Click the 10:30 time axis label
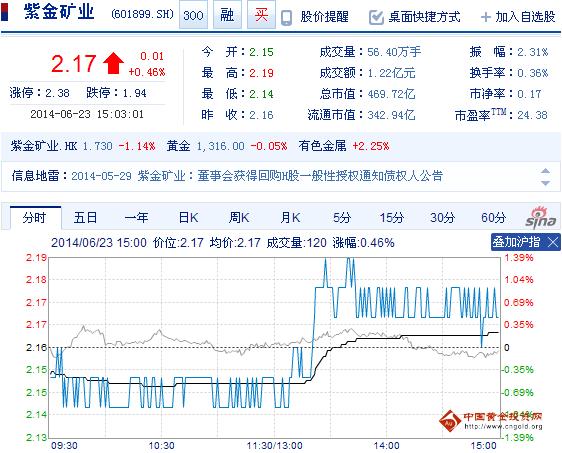This screenshot has width=562, height=453. pos(162,445)
